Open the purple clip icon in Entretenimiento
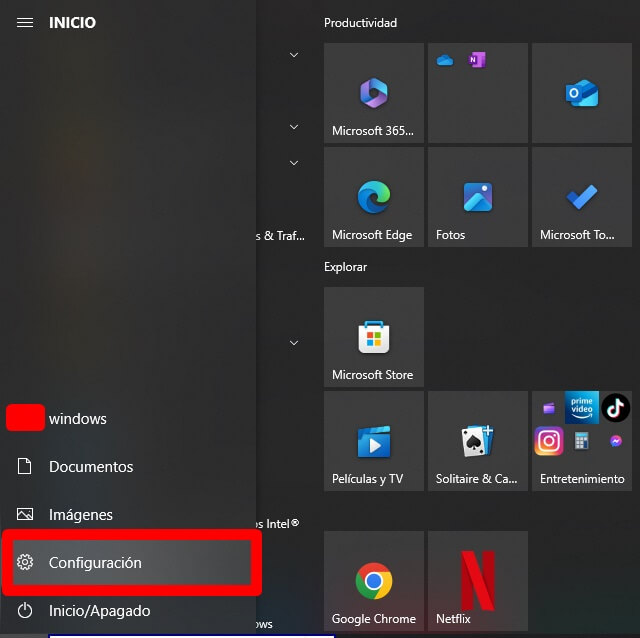 coord(549,407)
